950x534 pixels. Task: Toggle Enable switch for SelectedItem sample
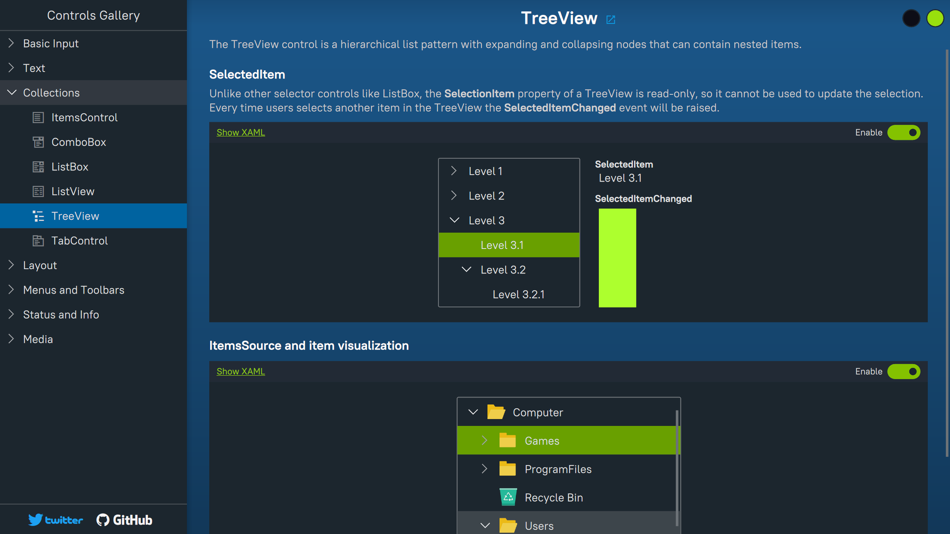[903, 133]
